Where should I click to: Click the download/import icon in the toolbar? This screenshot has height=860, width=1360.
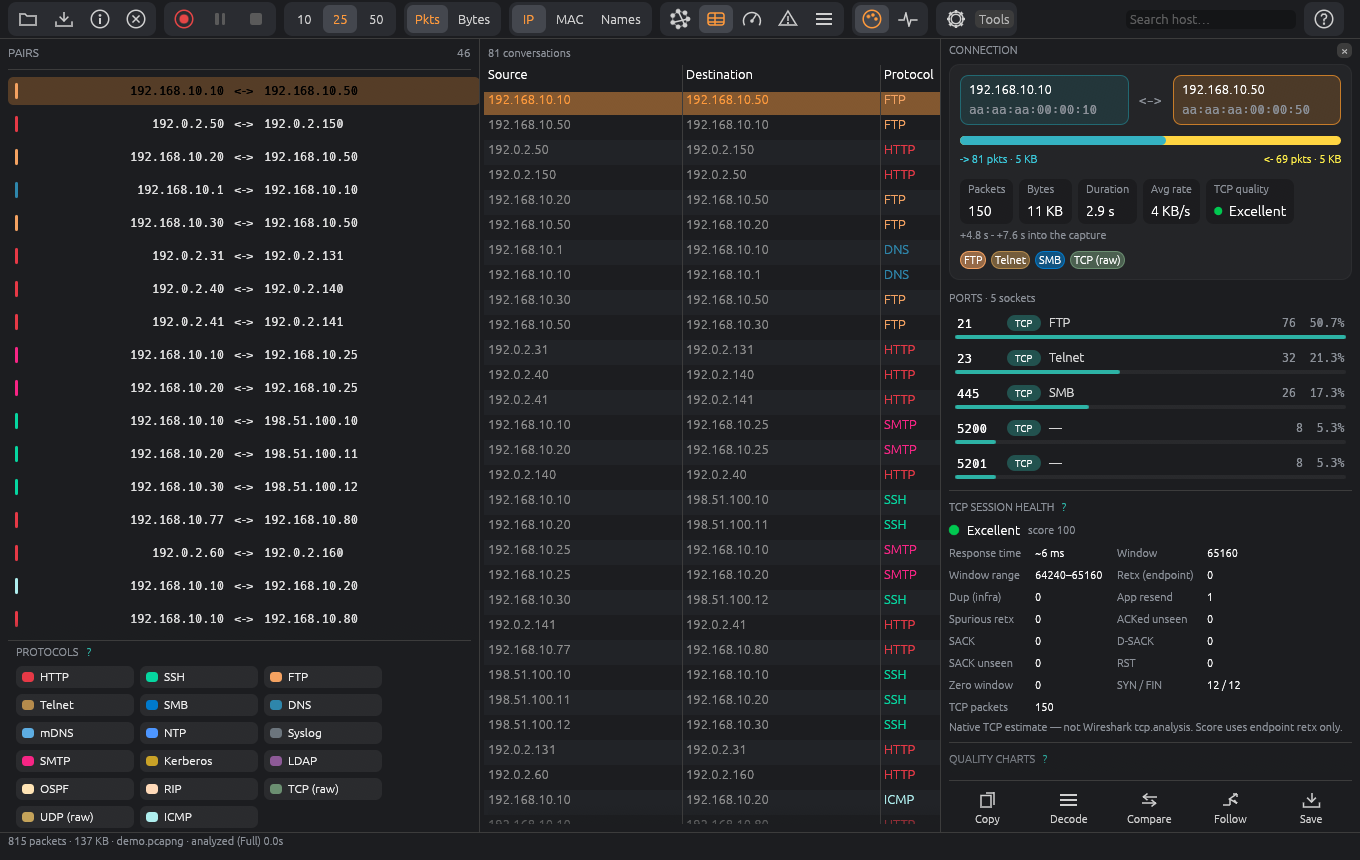(x=64, y=19)
